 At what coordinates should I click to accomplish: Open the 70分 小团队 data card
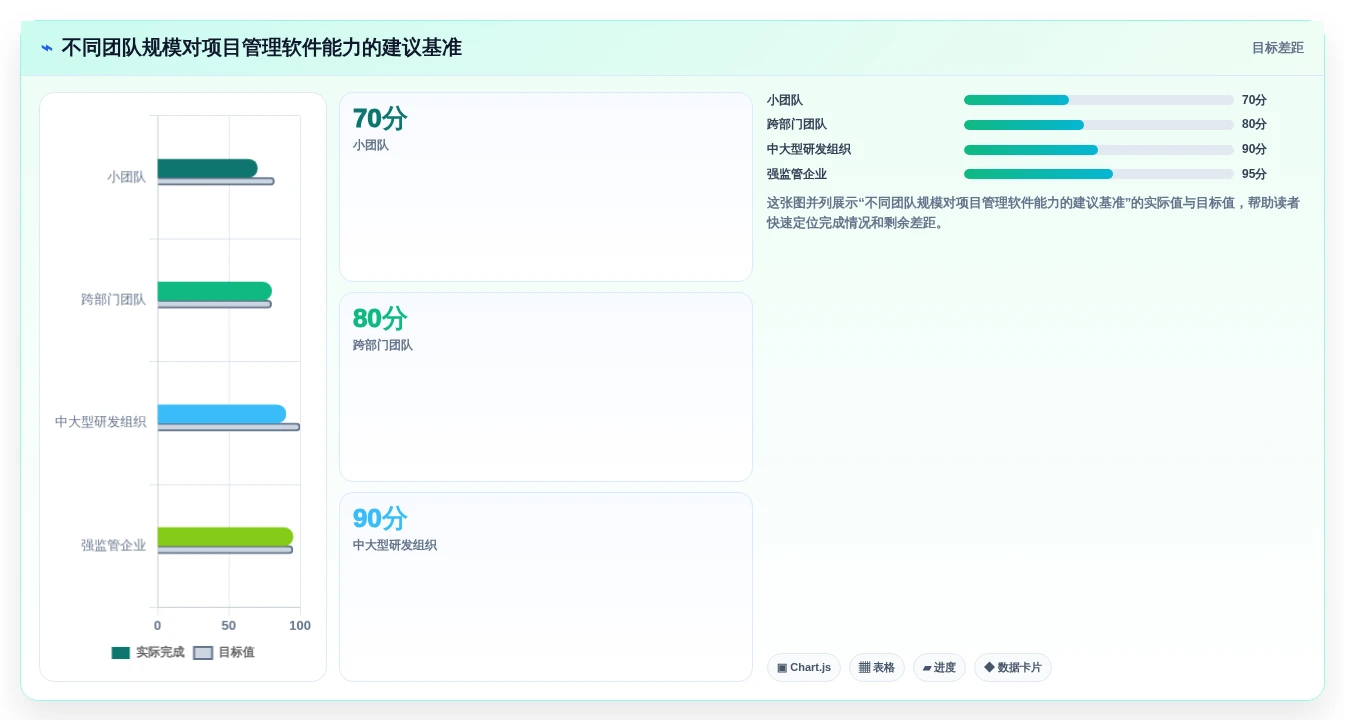(546, 187)
